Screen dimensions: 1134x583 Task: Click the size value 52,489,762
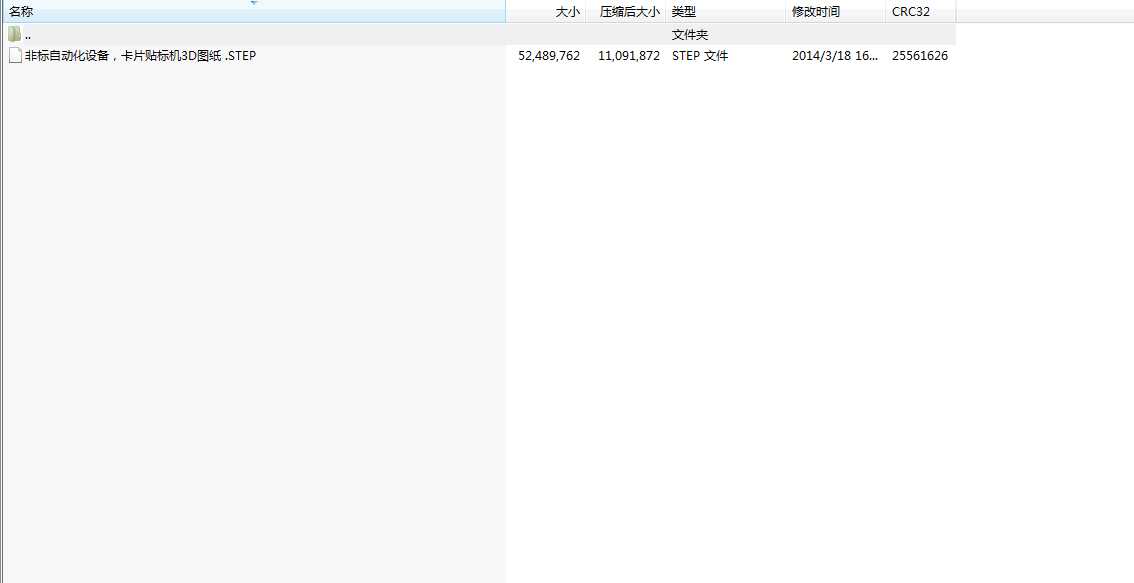[x=549, y=56]
